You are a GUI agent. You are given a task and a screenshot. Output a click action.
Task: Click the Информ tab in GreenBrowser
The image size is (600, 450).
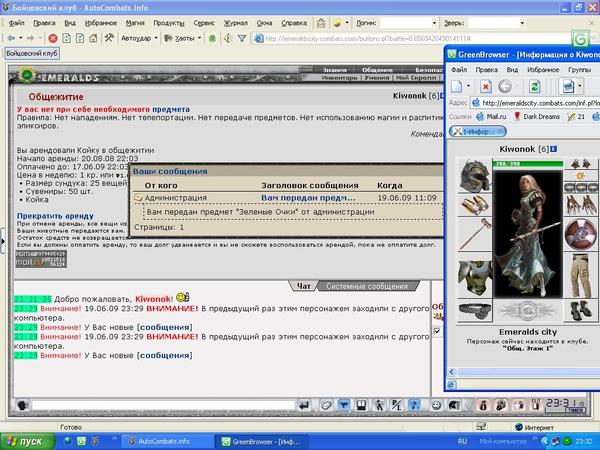pyautogui.click(x=478, y=132)
